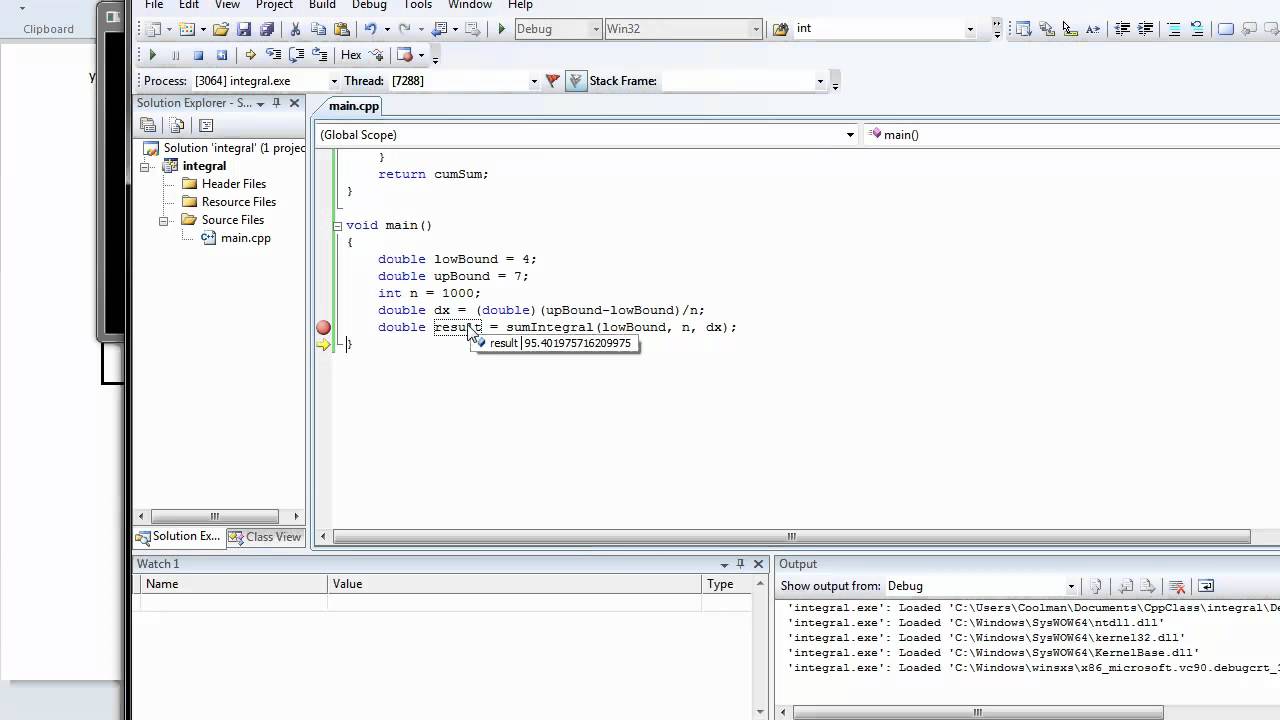Select the Resource Files folder
This screenshot has height=720, width=1280.
(x=239, y=202)
